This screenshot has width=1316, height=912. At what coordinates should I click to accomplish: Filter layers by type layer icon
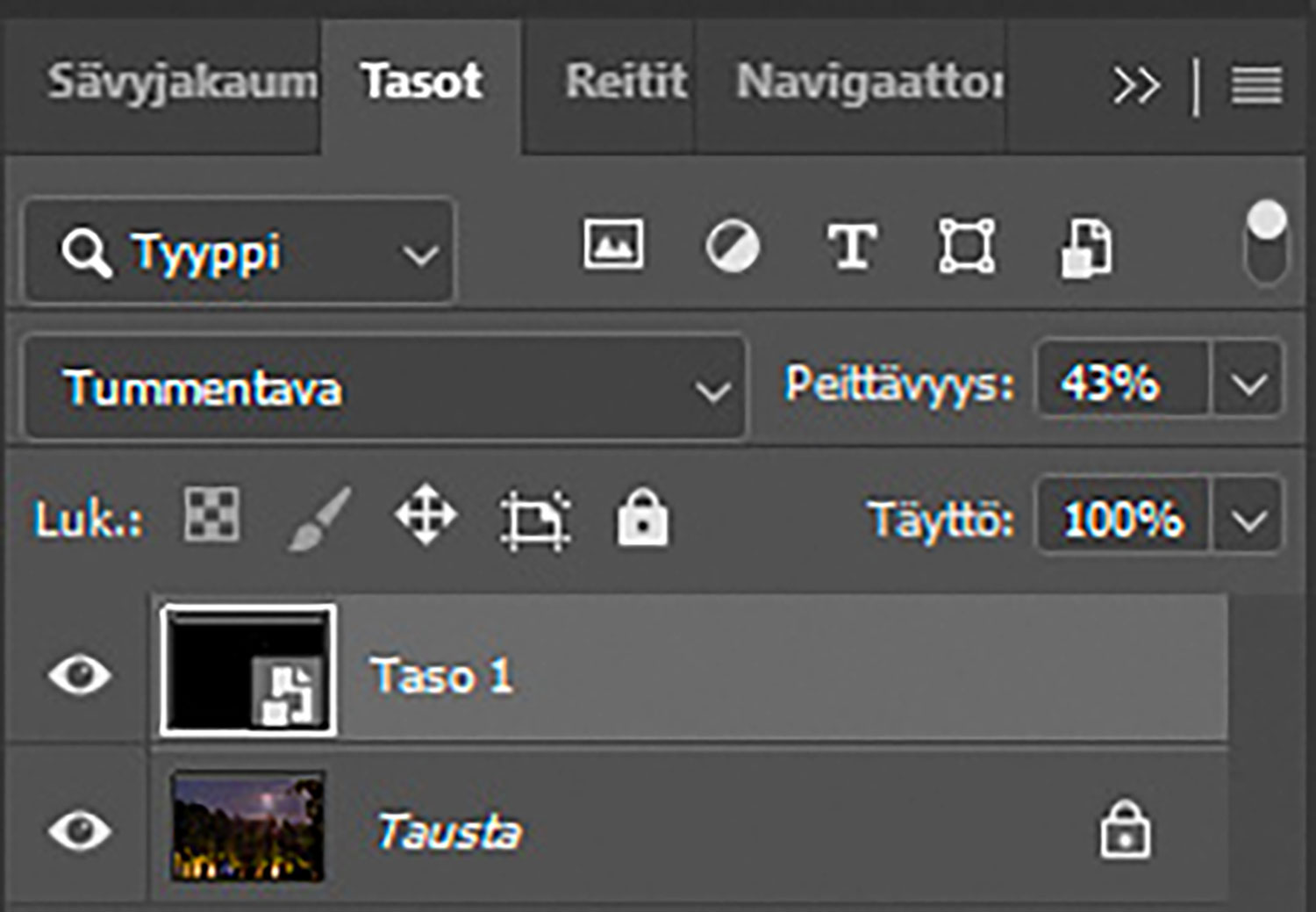(851, 247)
